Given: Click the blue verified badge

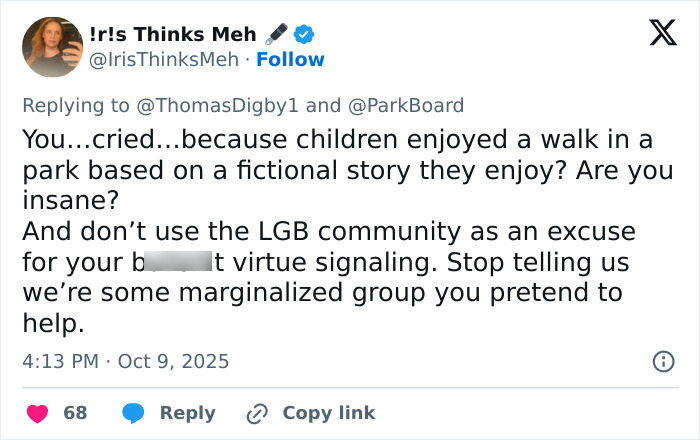Looking at the screenshot, I should pos(304,35).
